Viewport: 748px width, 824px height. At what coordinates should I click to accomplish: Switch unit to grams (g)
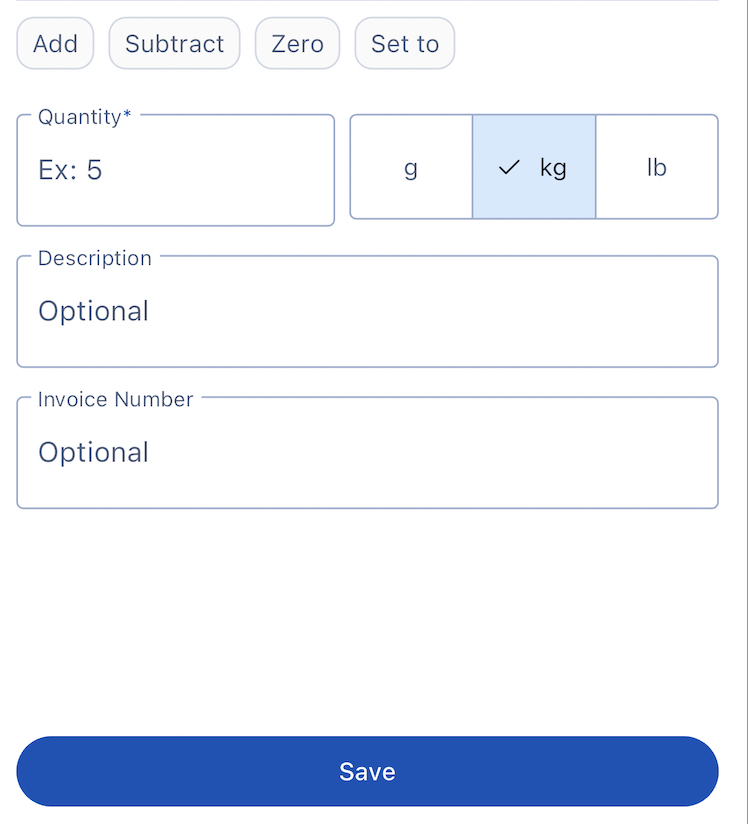[x=411, y=167]
